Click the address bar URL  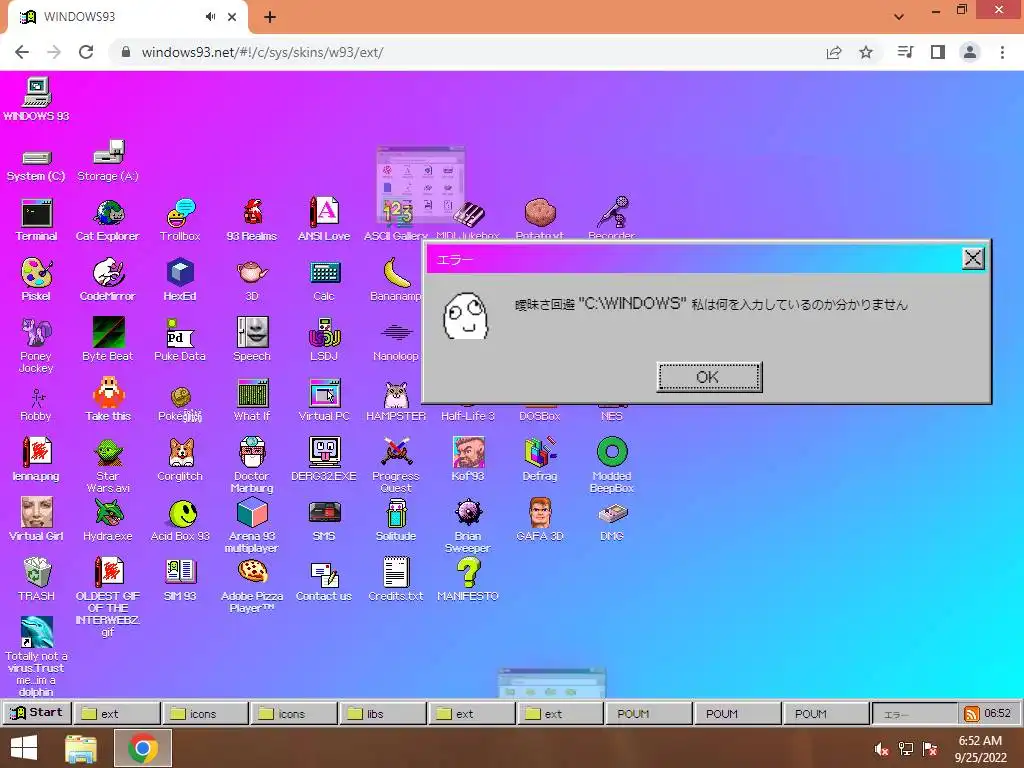[x=263, y=52]
